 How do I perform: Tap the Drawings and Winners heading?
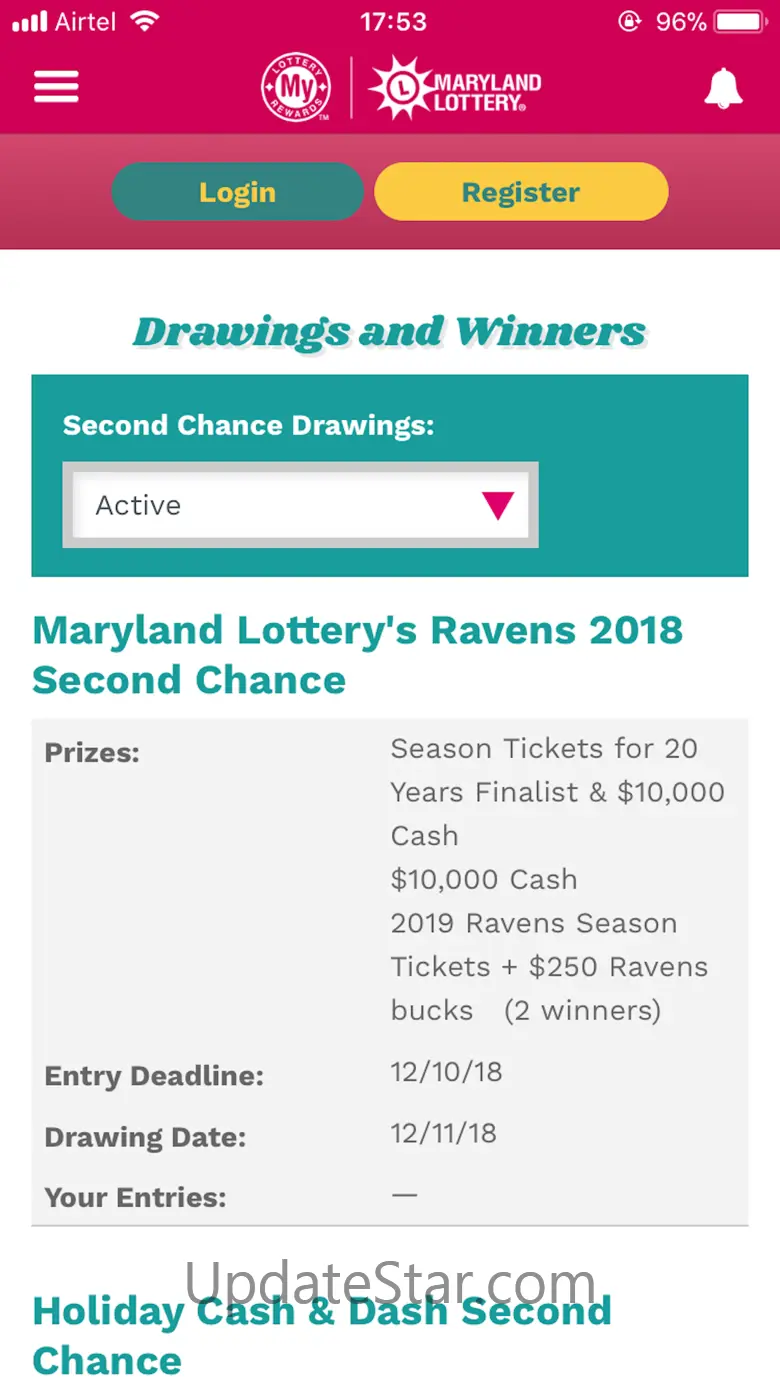pyautogui.click(x=390, y=332)
